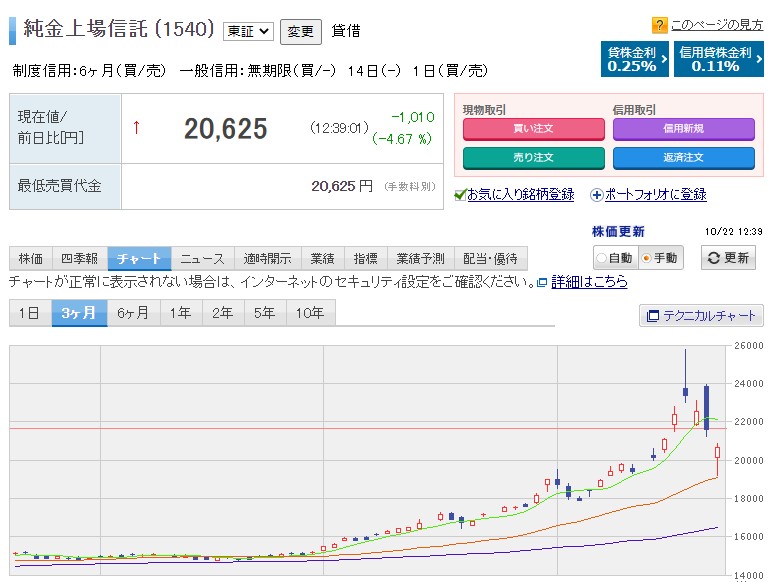Click the 買い注文 button
This screenshot has width=772, height=582.
534,129
